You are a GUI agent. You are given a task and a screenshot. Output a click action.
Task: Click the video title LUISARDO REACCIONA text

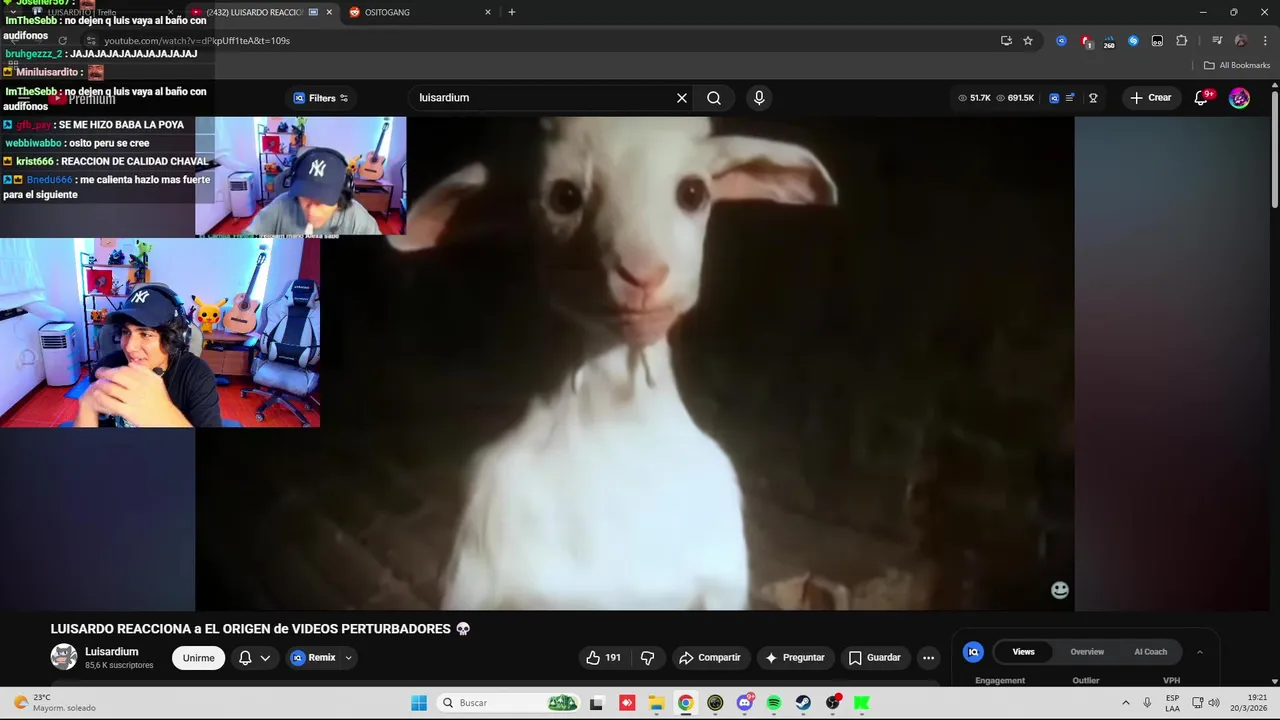click(260, 629)
